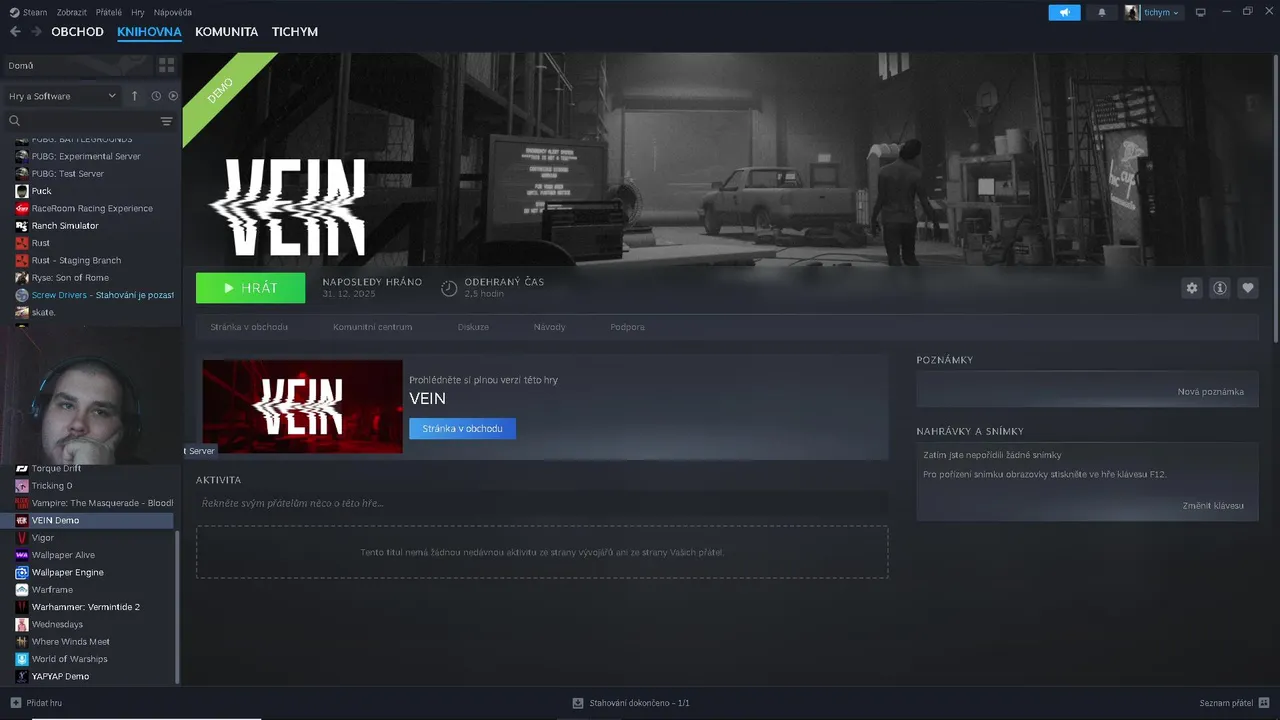Open Návody tab
Viewport: 1280px width, 720px height.
[x=549, y=327]
